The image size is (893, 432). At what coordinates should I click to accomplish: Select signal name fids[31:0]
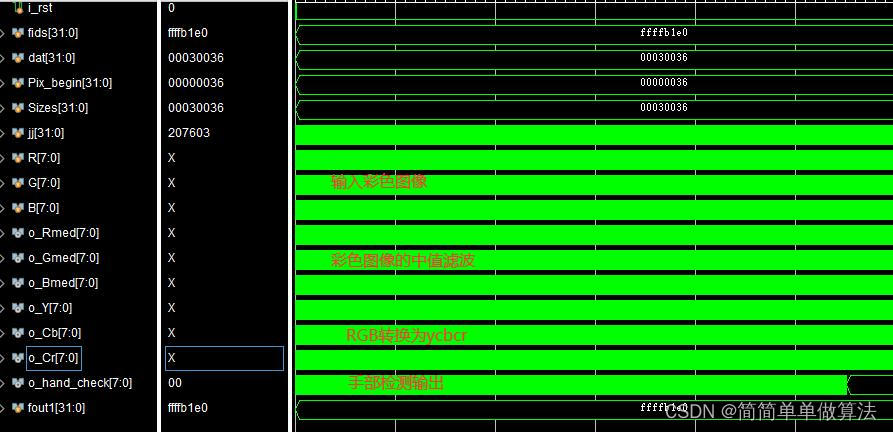[x=53, y=33]
